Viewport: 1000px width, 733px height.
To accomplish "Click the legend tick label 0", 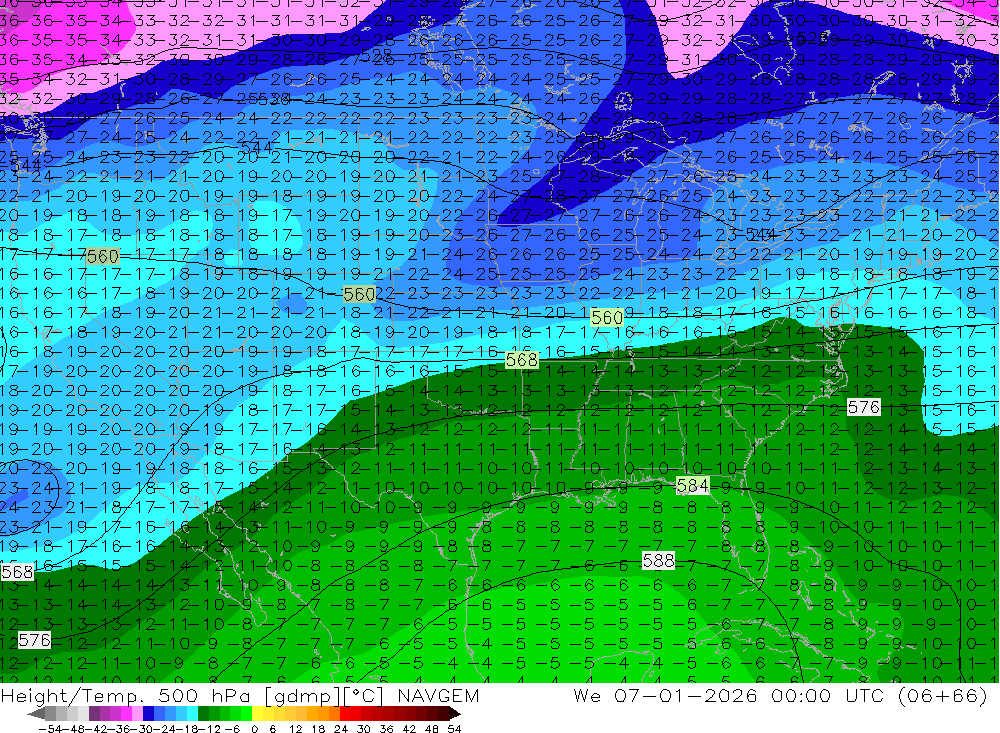I will (254, 729).
